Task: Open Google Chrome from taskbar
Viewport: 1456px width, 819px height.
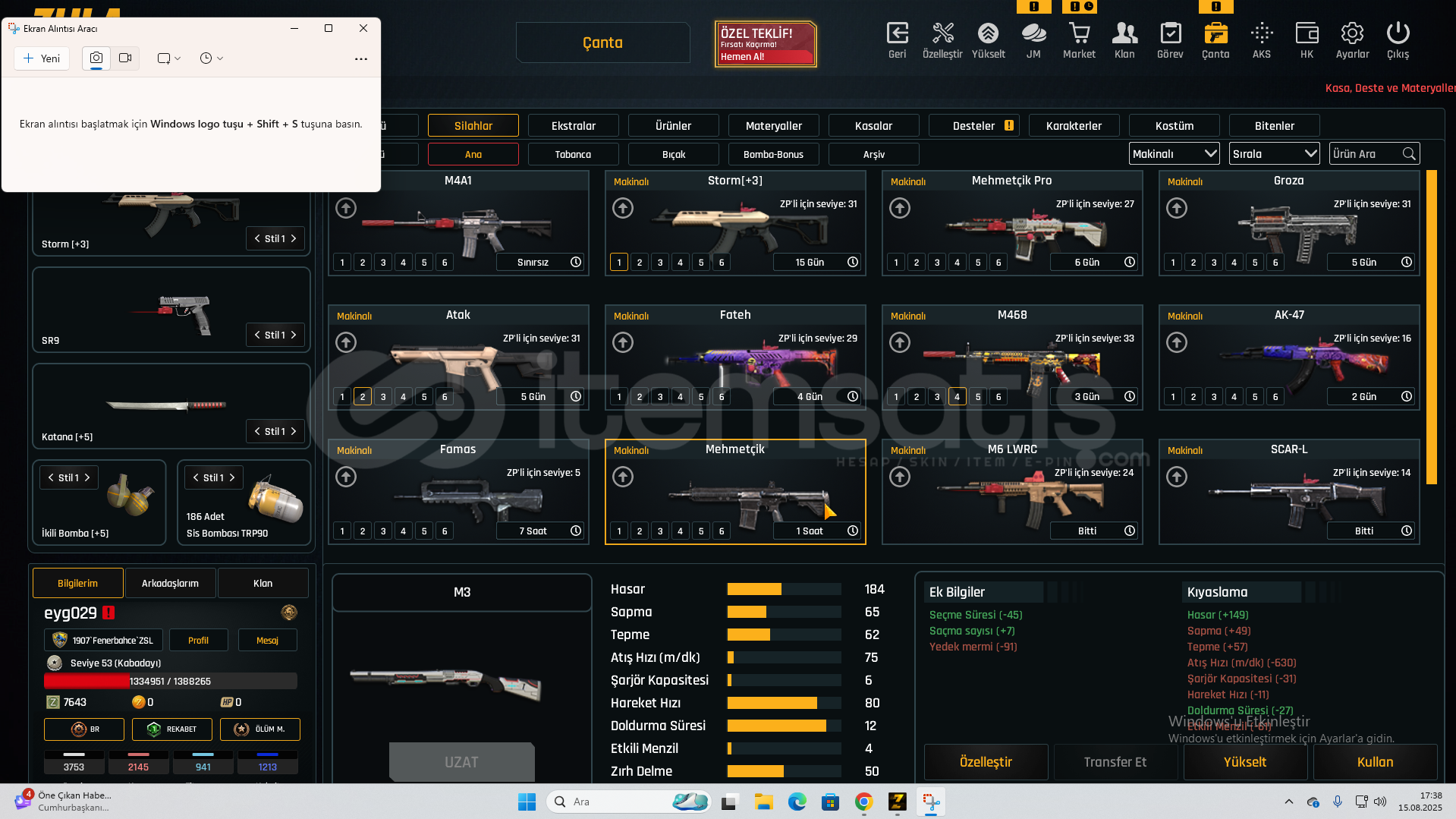Action: (x=863, y=802)
